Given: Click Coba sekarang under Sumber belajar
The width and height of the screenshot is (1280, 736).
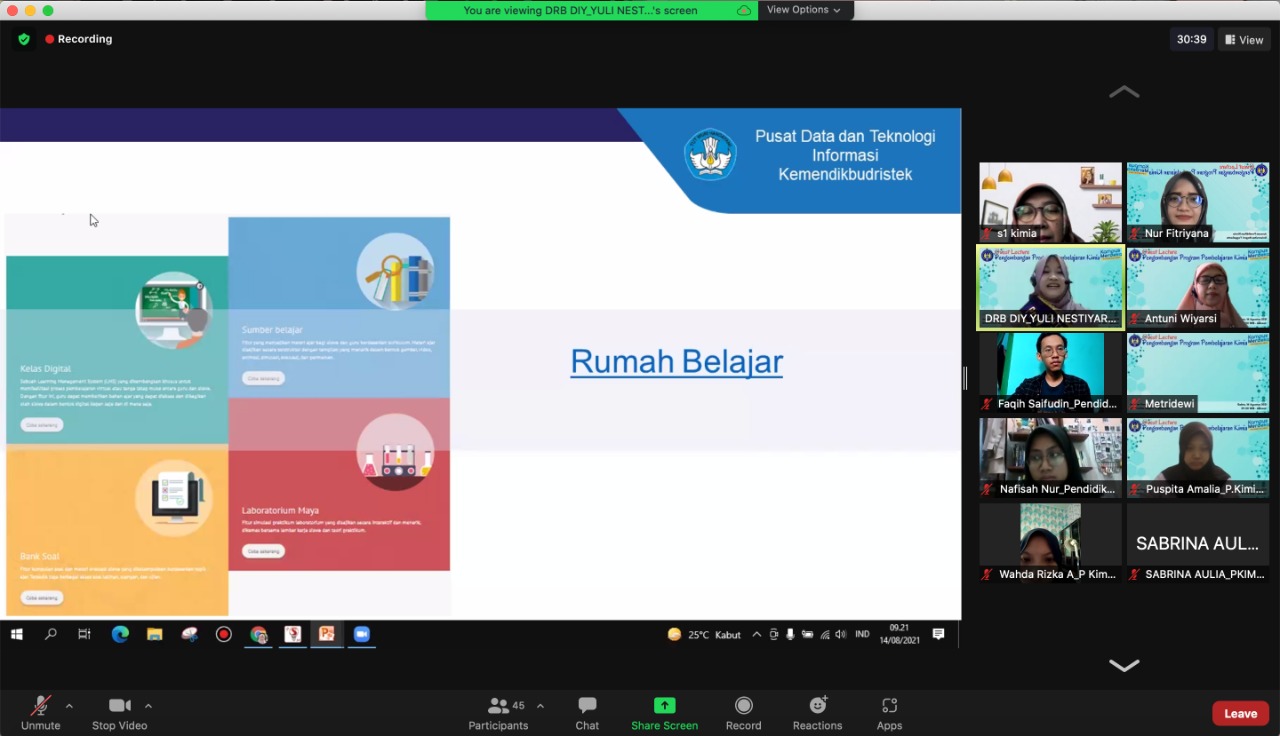Looking at the screenshot, I should click(x=263, y=378).
